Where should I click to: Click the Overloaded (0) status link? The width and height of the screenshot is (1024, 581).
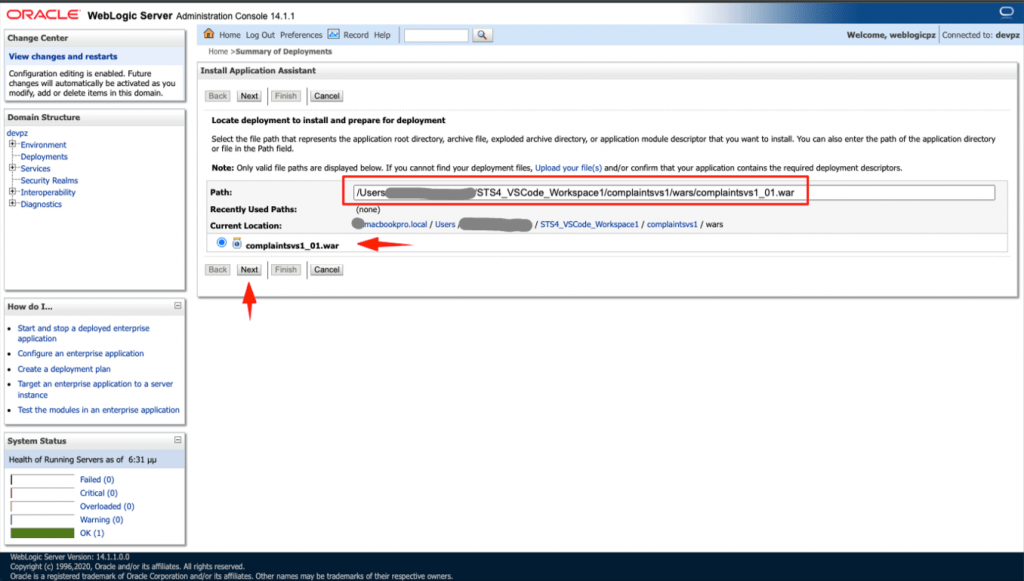[107, 507]
